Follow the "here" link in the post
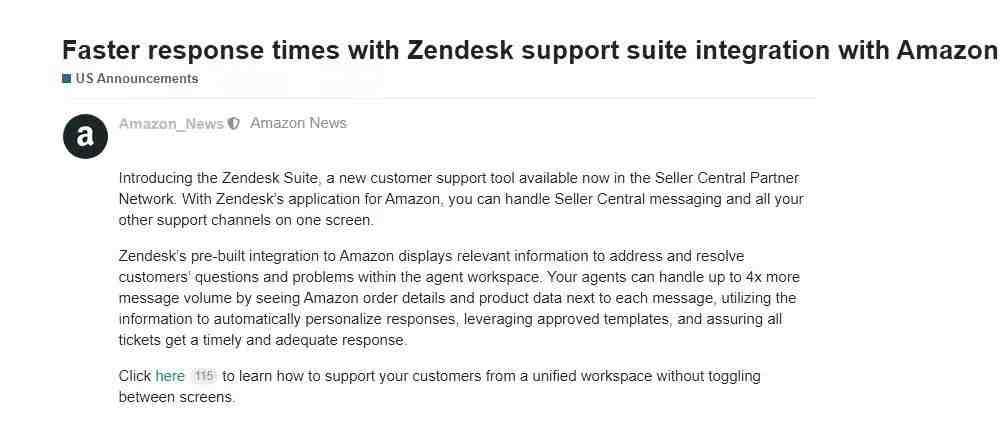1007x434 pixels. point(170,376)
